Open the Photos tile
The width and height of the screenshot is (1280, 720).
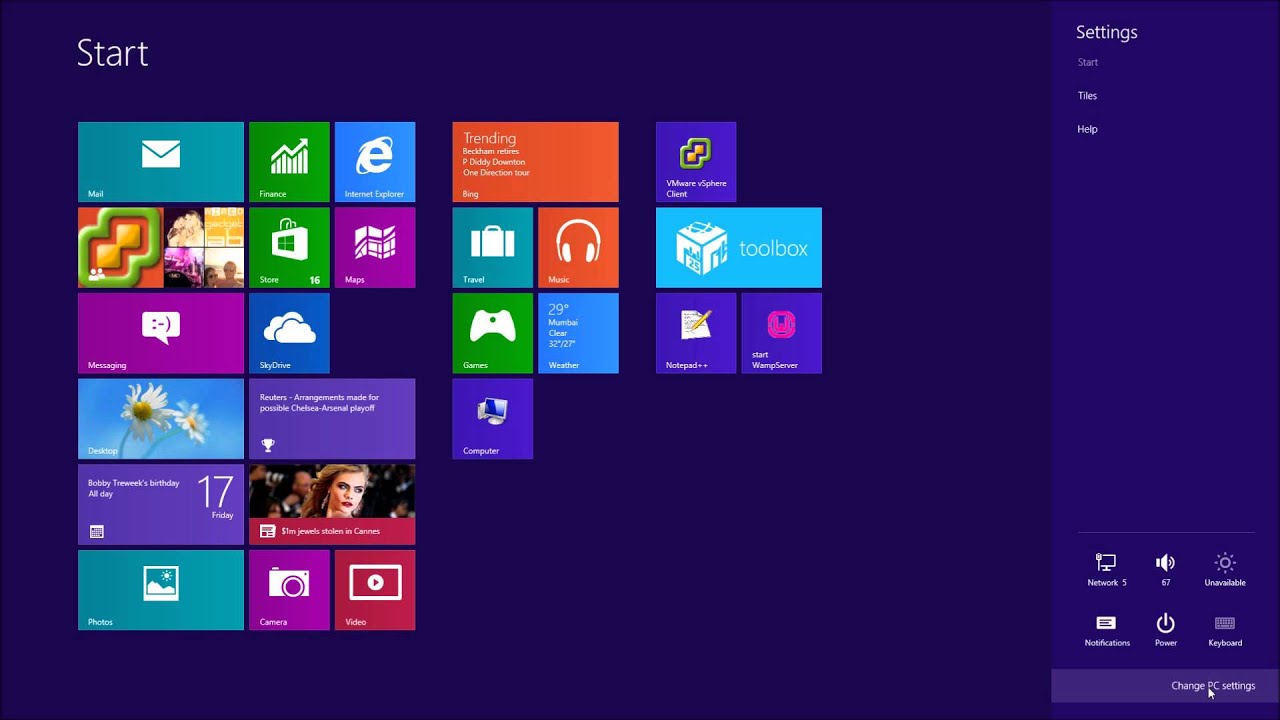(161, 590)
